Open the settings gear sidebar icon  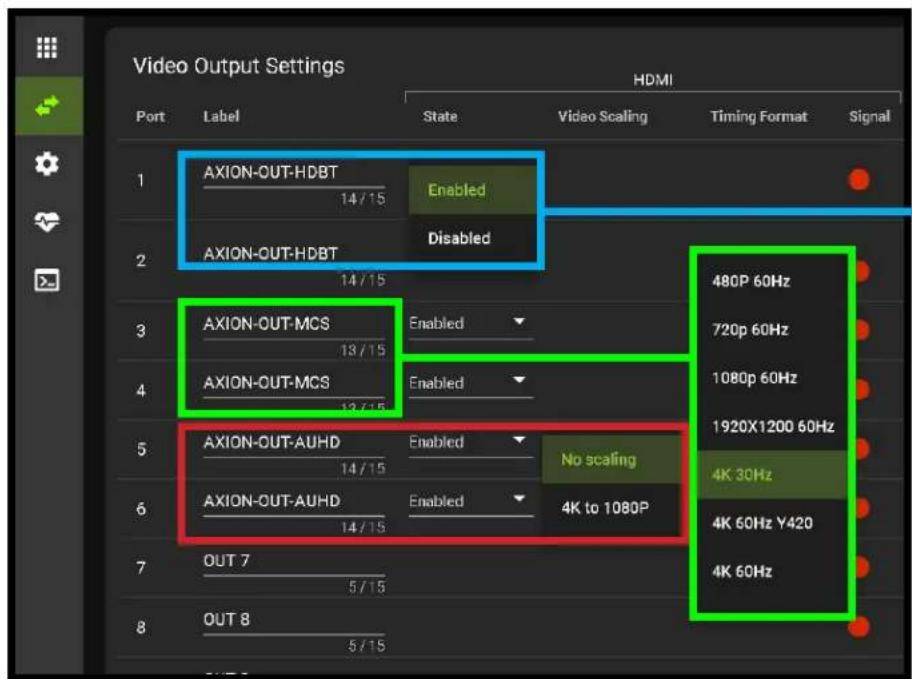point(47,164)
